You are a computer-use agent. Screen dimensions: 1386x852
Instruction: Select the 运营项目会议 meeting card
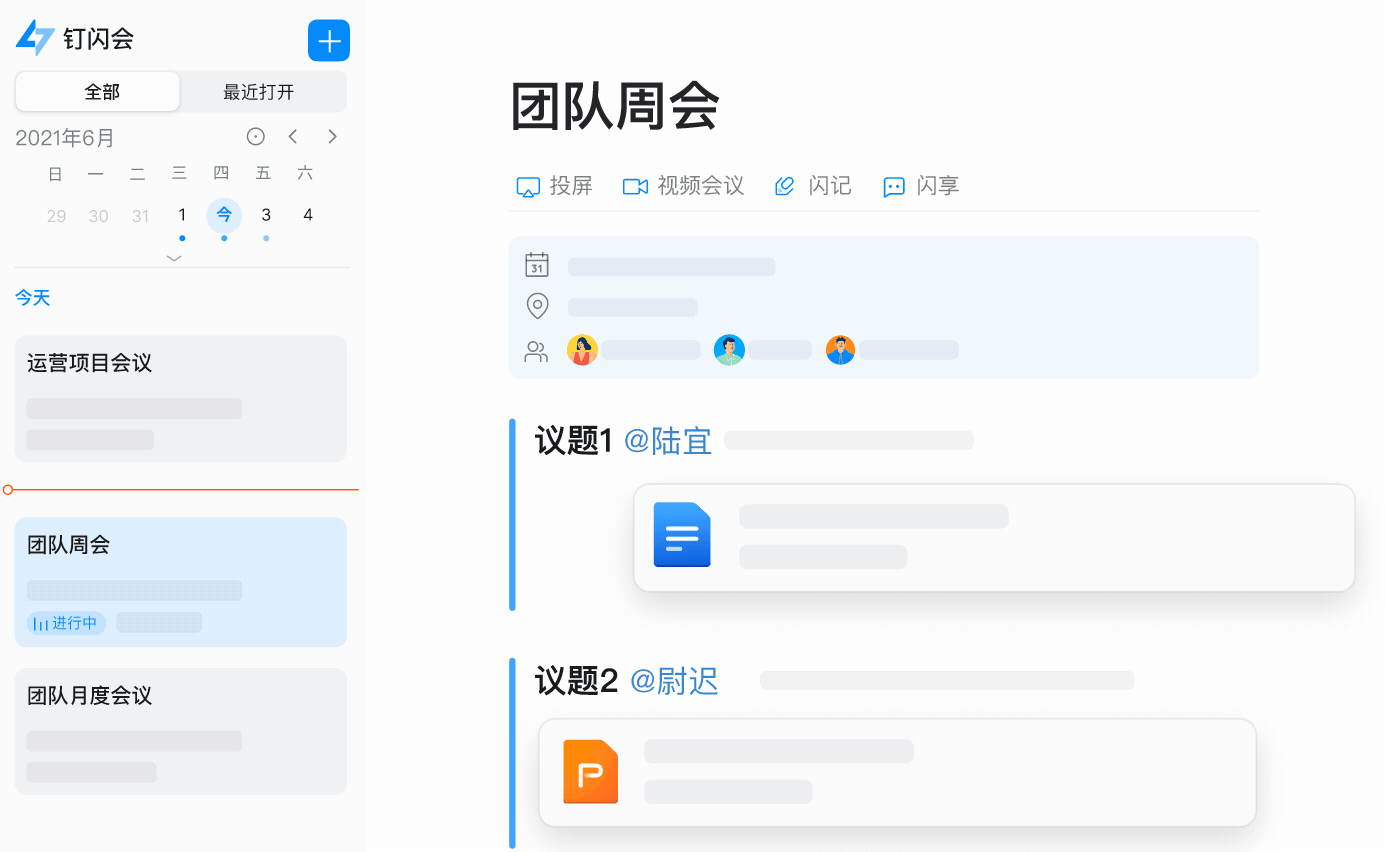point(181,398)
